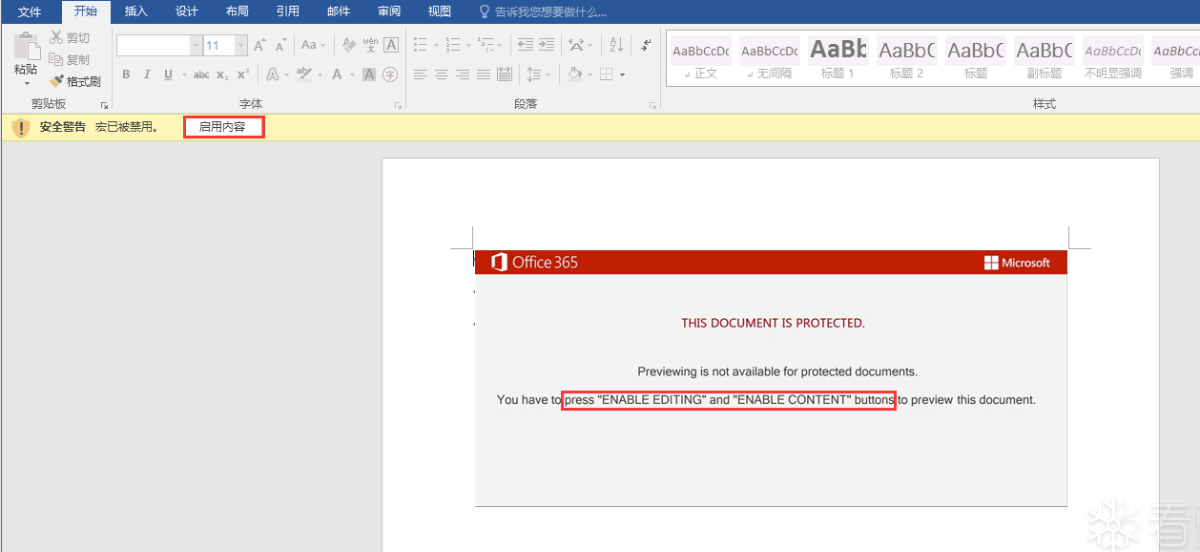Decrease font size with the shrink-font icon
Image resolution: width=1200 pixels, height=552 pixels.
[281, 45]
